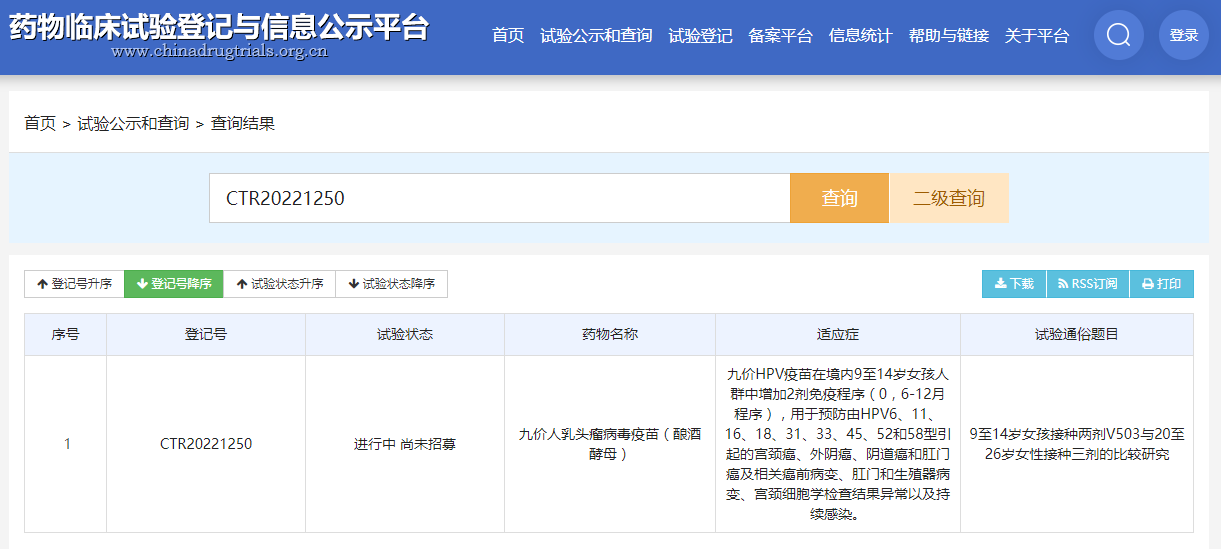Open 信息统计 navigation item
The width and height of the screenshot is (1221, 549).
pos(860,36)
